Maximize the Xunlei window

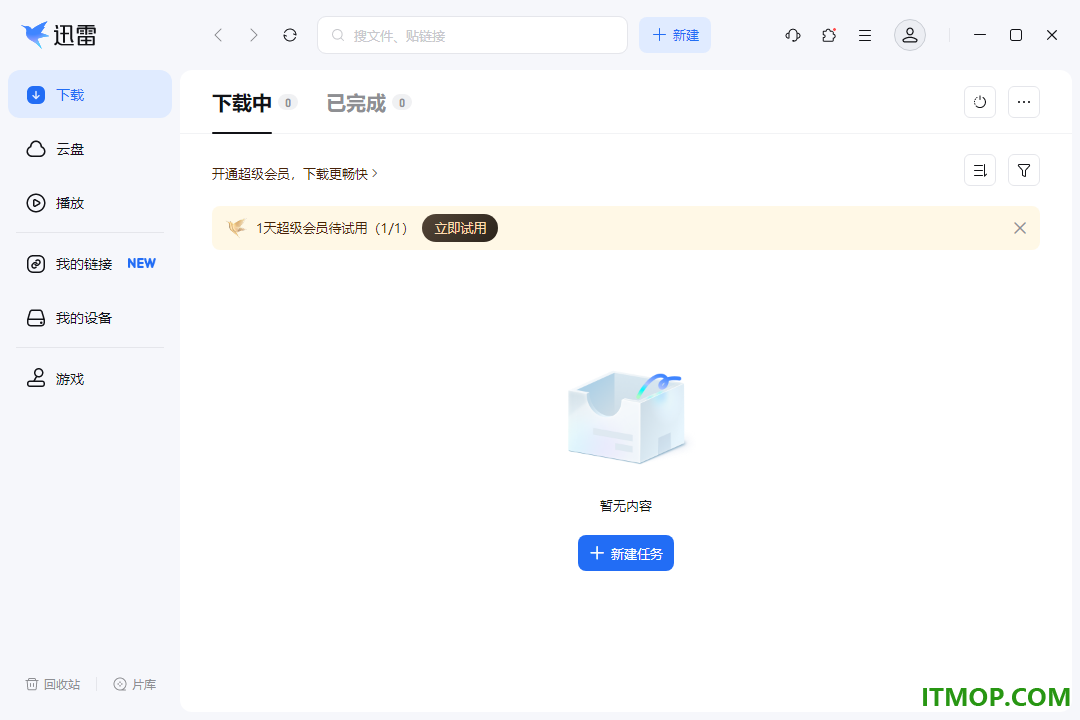1015,35
